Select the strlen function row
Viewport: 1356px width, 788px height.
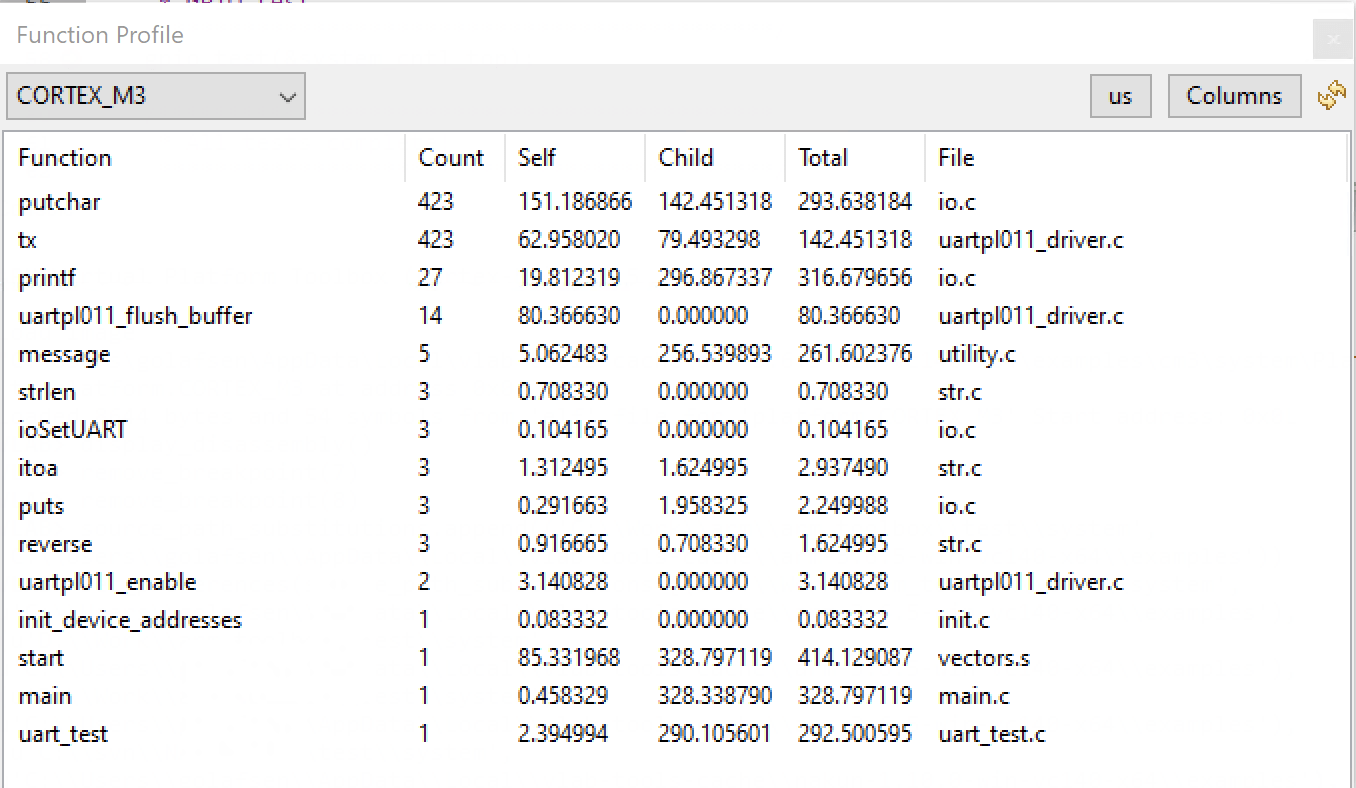coord(676,392)
